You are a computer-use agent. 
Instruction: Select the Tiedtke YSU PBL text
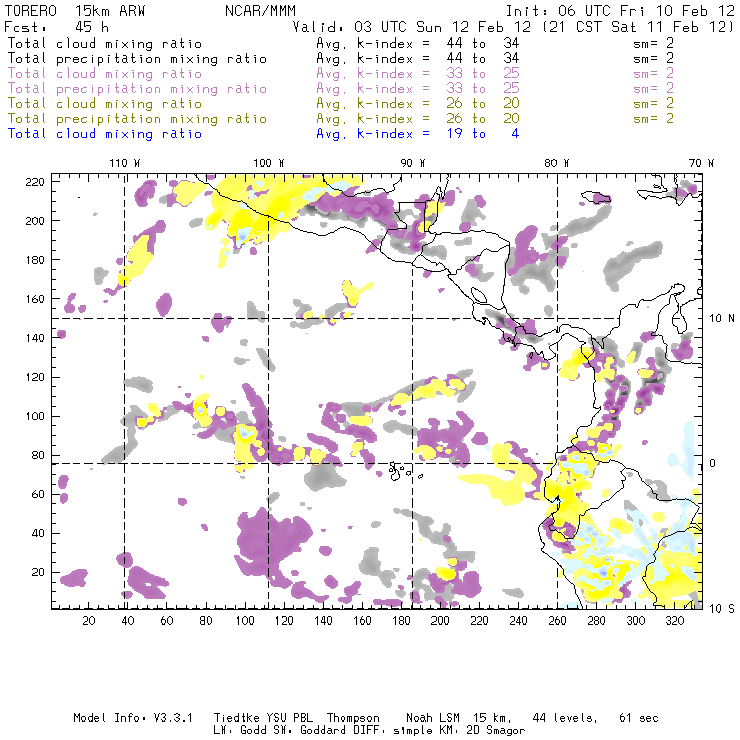pyautogui.click(x=263, y=718)
